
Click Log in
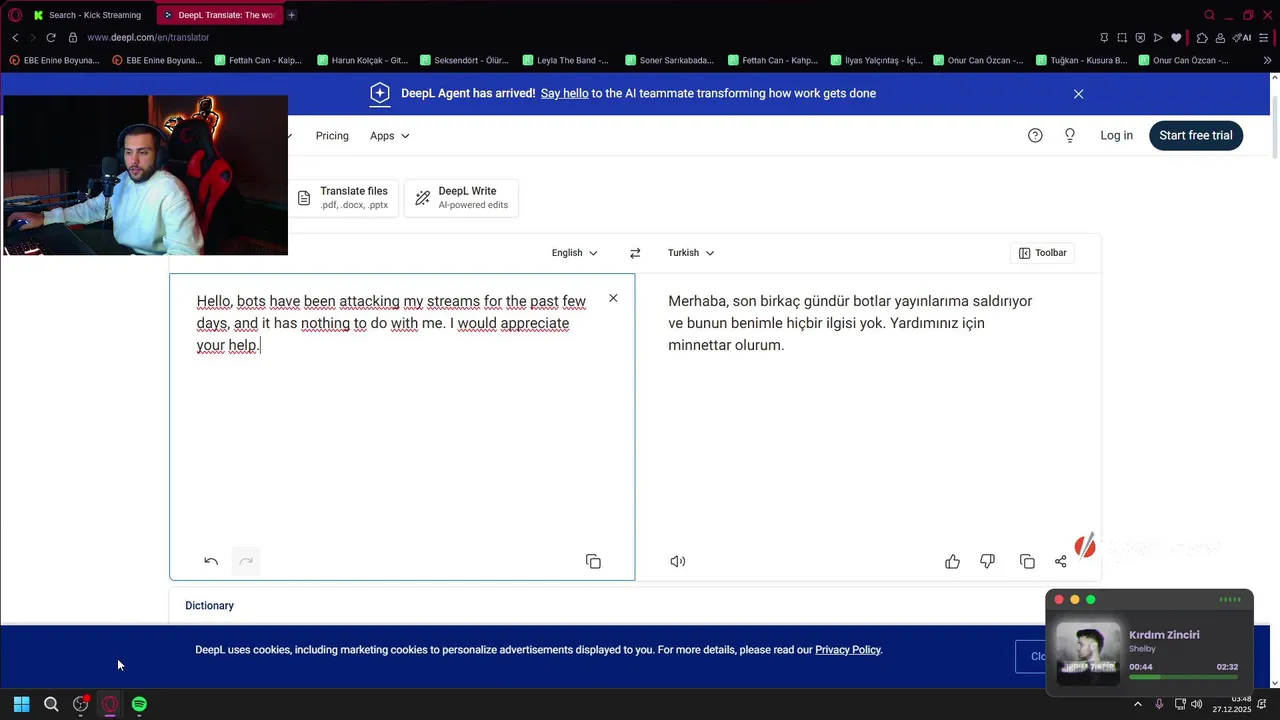[x=1116, y=135]
